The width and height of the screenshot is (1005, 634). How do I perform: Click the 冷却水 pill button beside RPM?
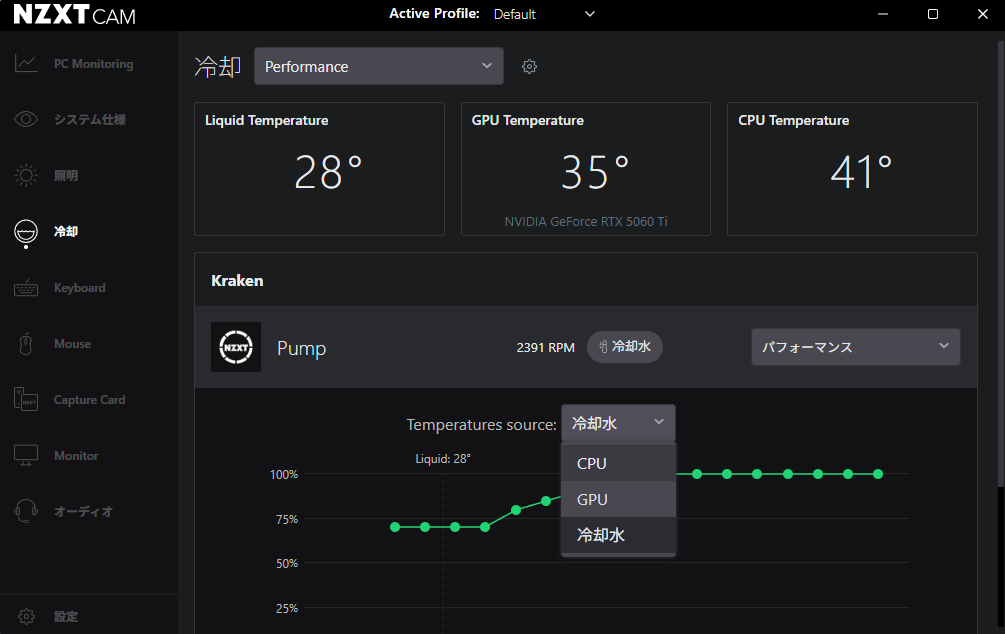[625, 347]
